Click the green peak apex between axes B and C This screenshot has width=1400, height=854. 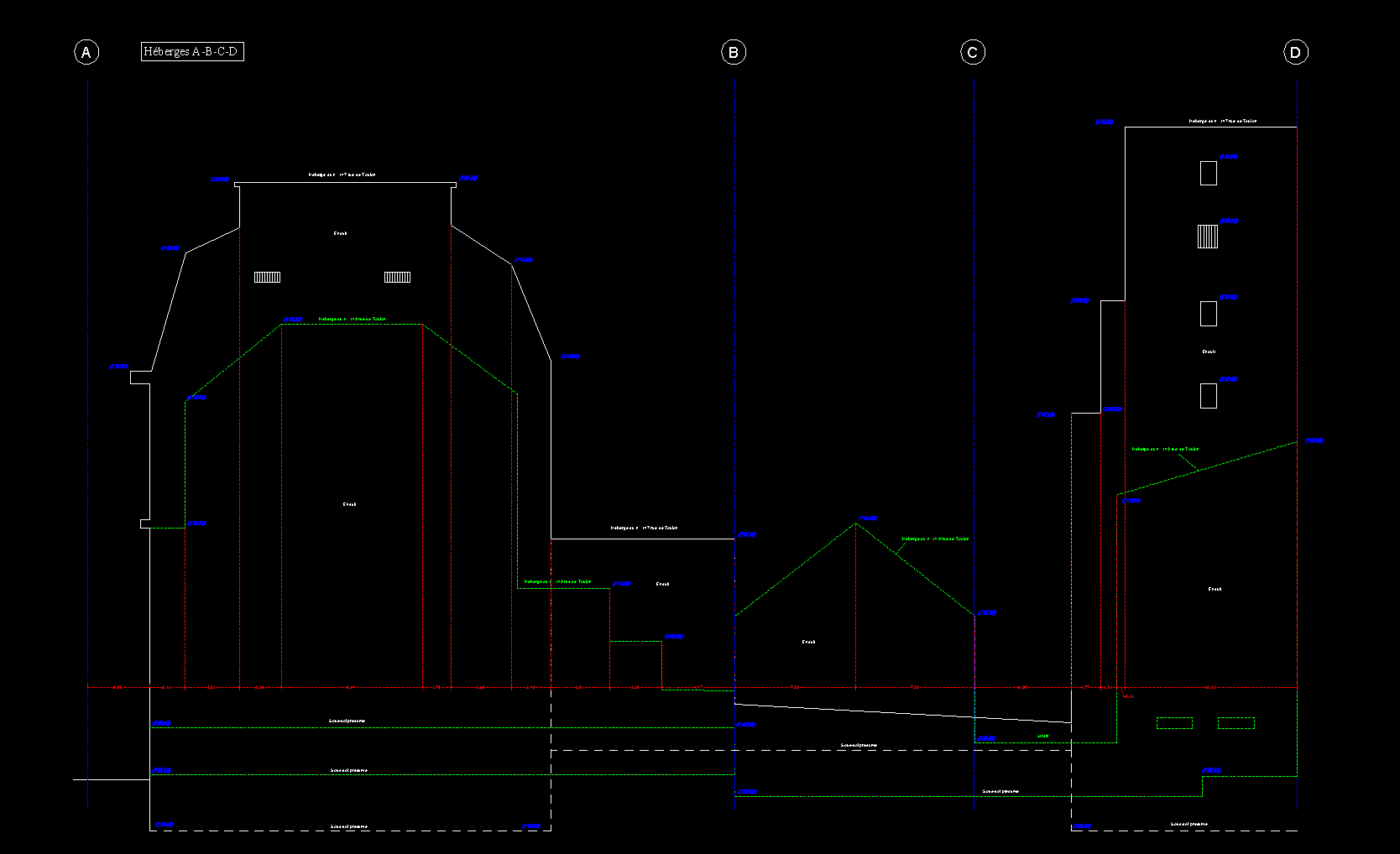click(856, 523)
